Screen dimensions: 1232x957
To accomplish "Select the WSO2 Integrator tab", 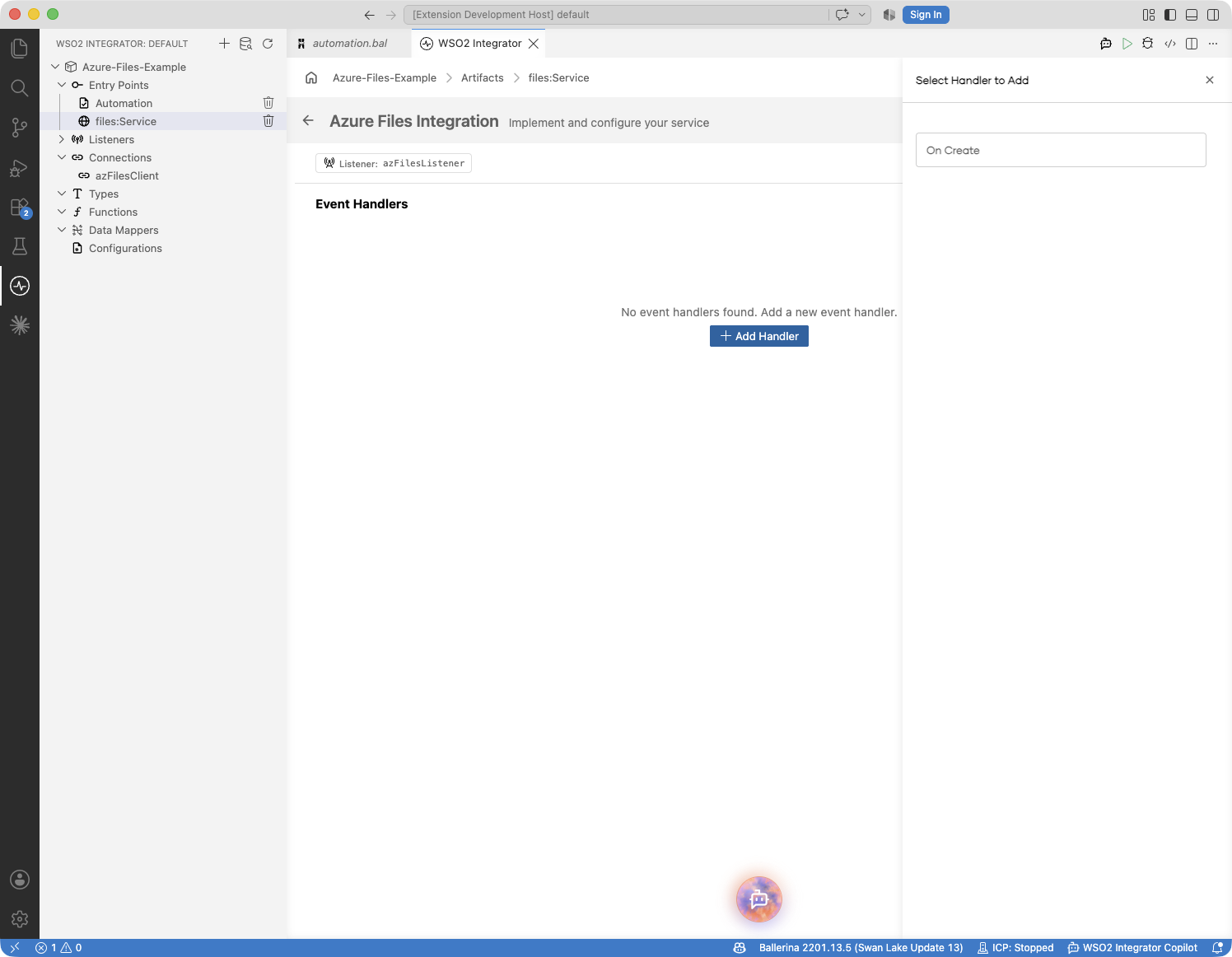I will click(x=478, y=44).
